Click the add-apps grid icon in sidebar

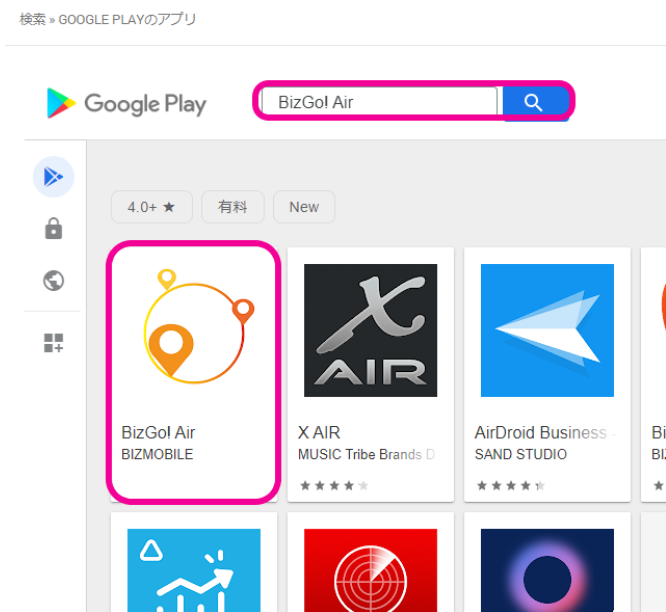coord(53,344)
